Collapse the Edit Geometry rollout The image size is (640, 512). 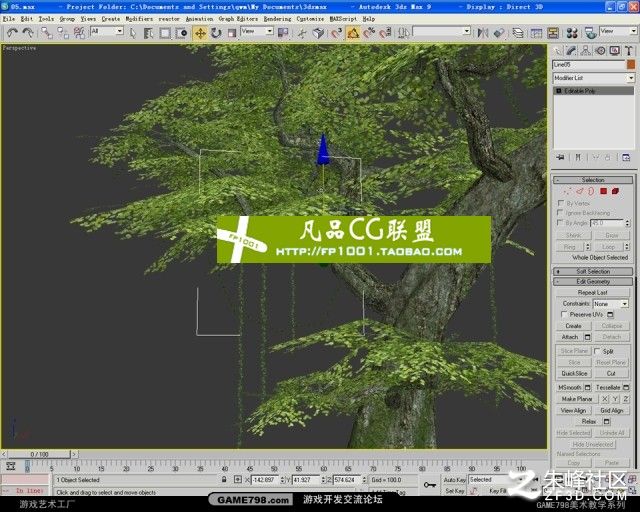(x=593, y=281)
